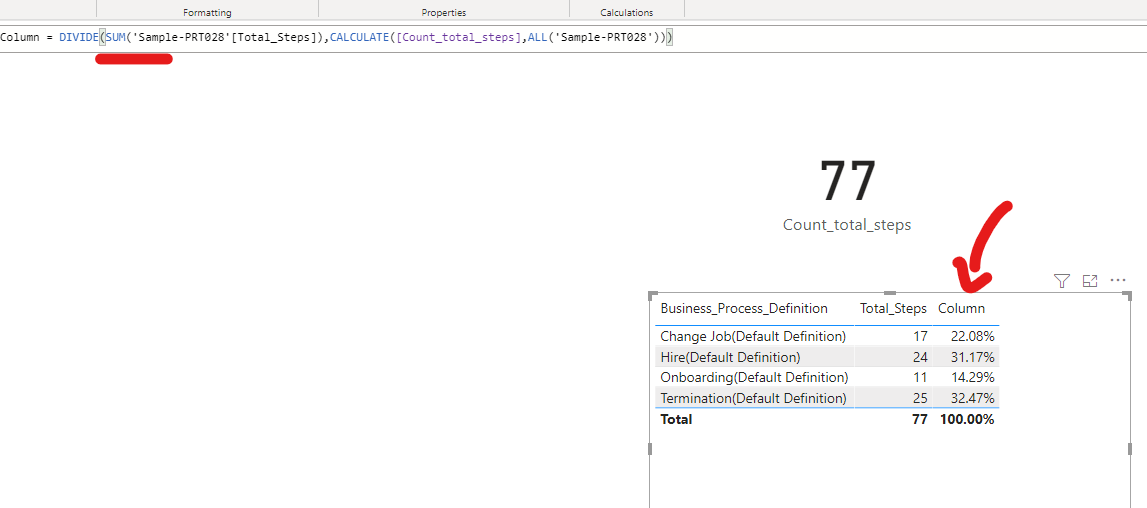Click the Total_Steps value 17
The height and width of the screenshot is (508, 1147).
pos(920,337)
